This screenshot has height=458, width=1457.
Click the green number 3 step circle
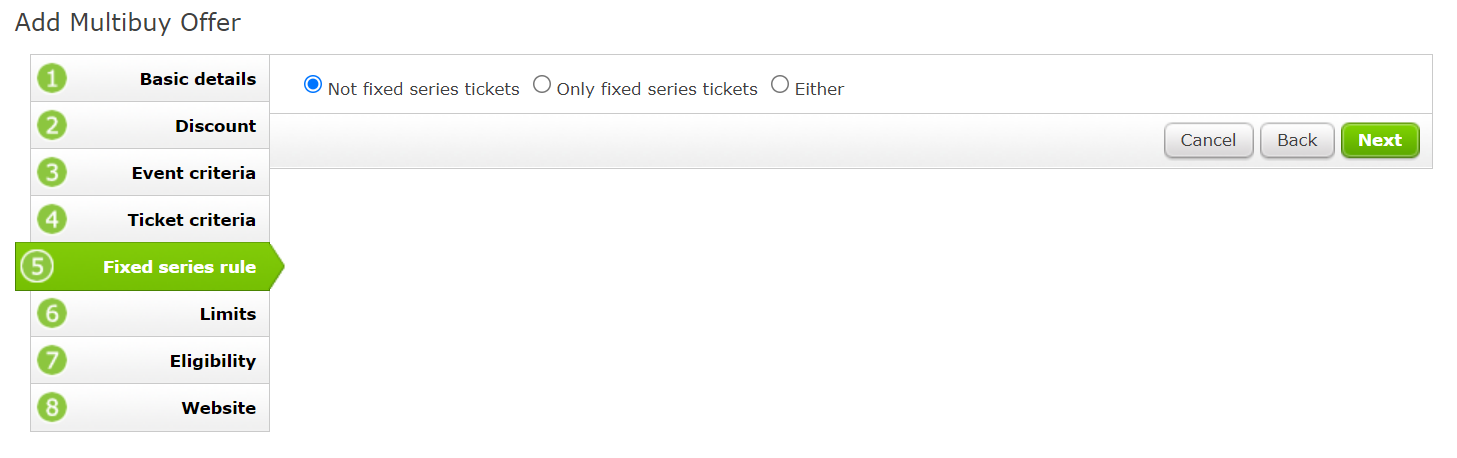point(52,172)
